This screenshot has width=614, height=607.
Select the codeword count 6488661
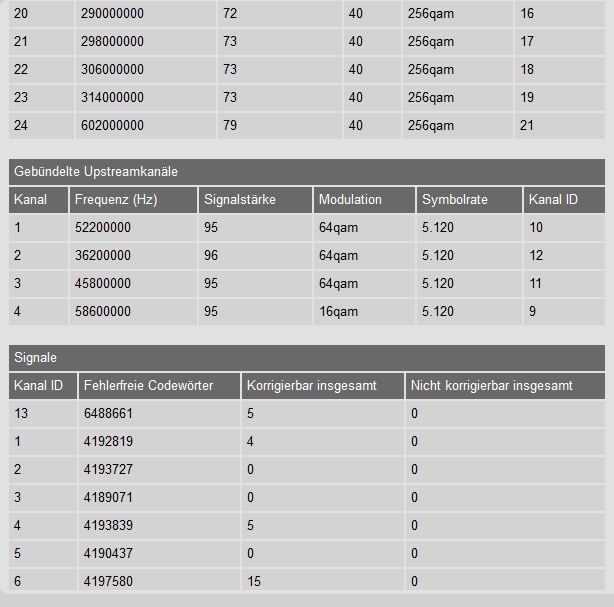[112, 413]
